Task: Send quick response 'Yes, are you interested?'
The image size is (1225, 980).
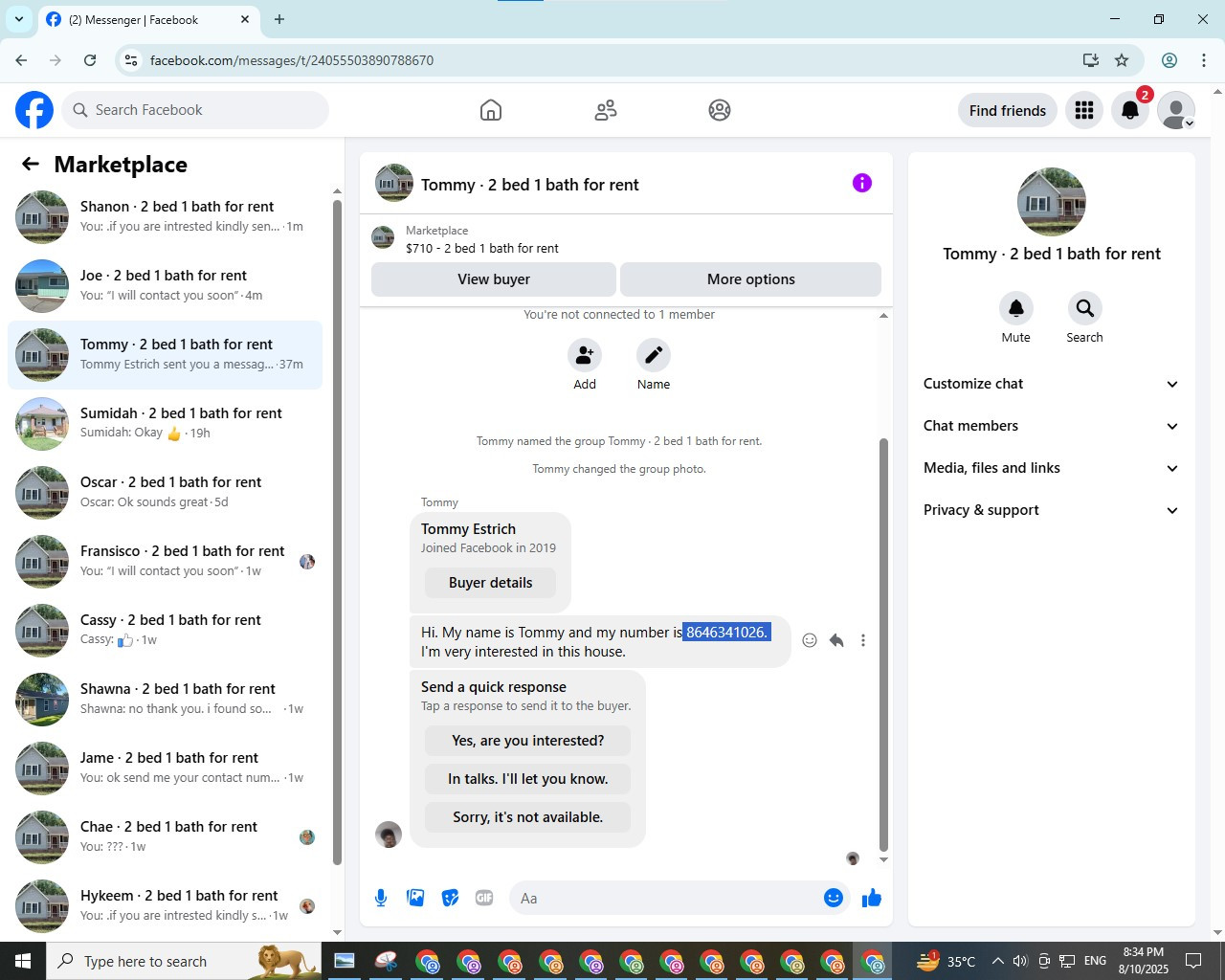Action: point(528,741)
